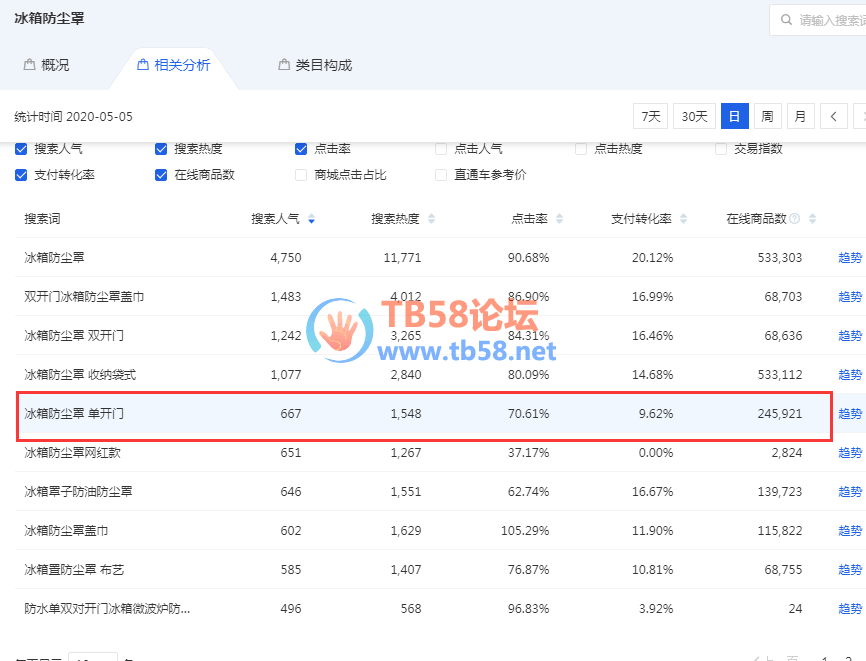Select the 7天 time range button
This screenshot has width=866, height=661.
tap(650, 117)
